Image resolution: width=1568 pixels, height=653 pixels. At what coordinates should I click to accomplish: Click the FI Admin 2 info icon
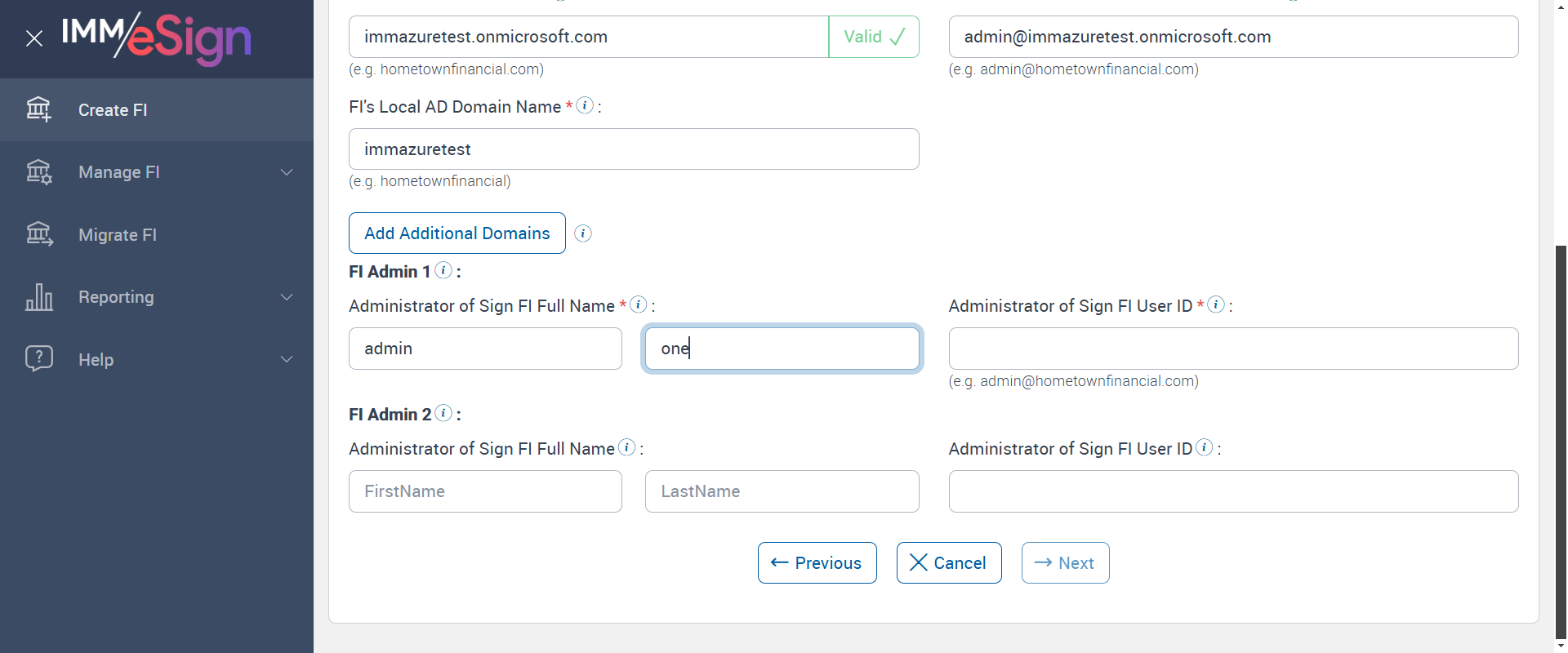(443, 413)
